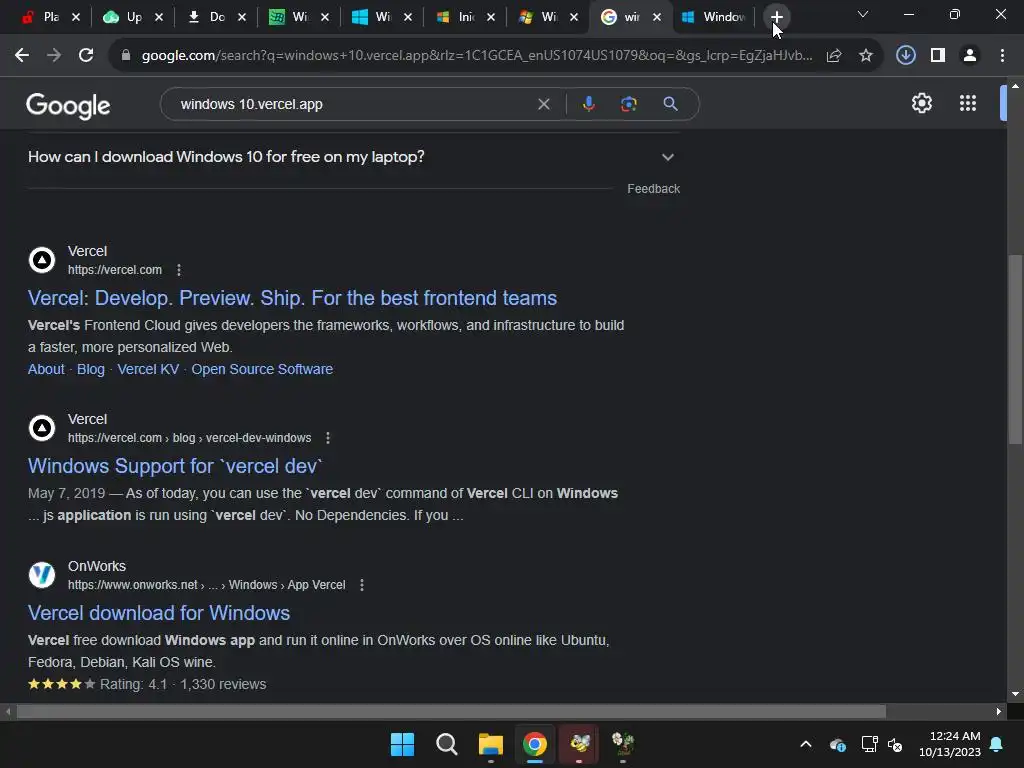The image size is (1024, 768).
Task: Click https://vercel.com URL text
Action: tap(115, 270)
